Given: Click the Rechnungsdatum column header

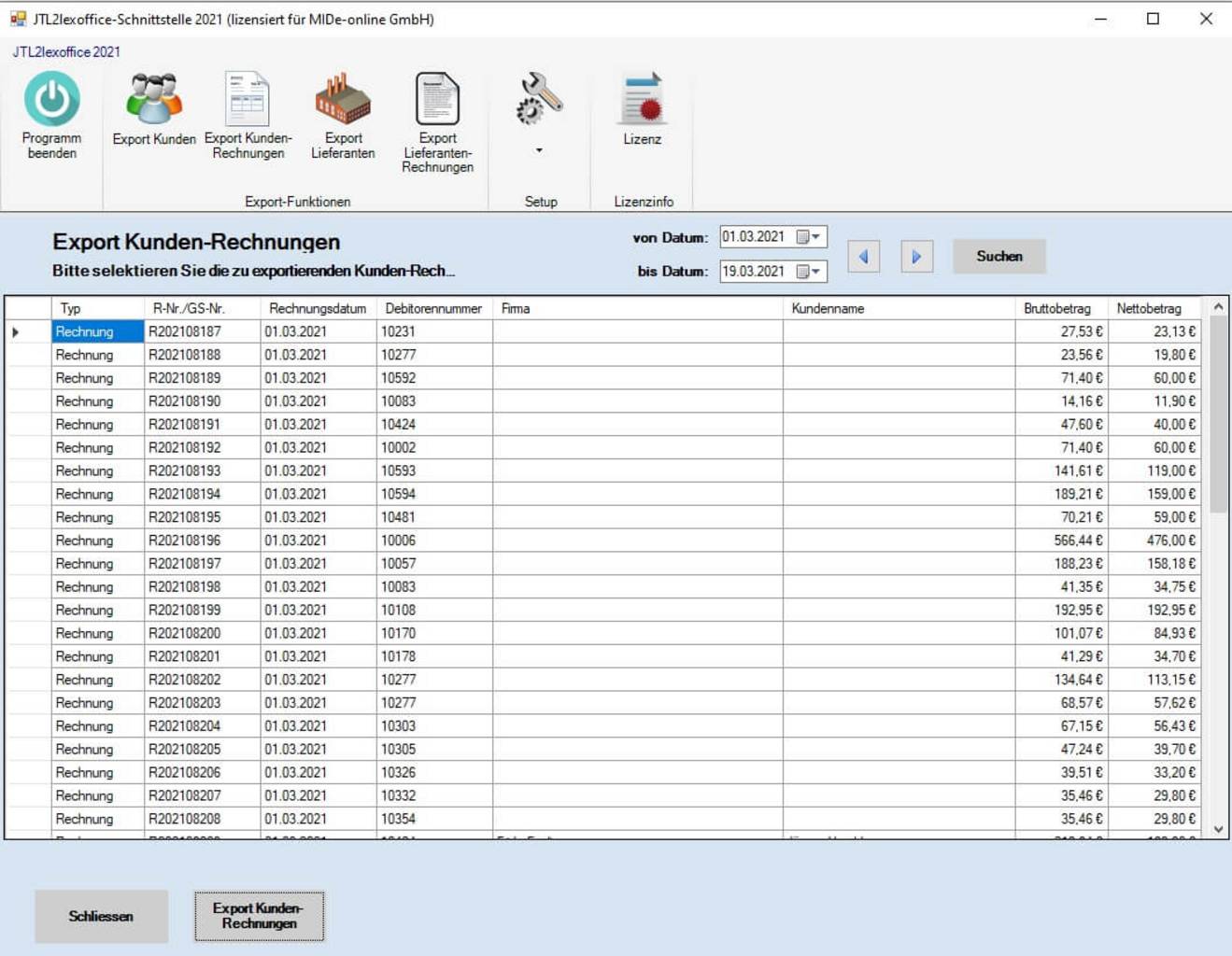Looking at the screenshot, I should 318,308.
